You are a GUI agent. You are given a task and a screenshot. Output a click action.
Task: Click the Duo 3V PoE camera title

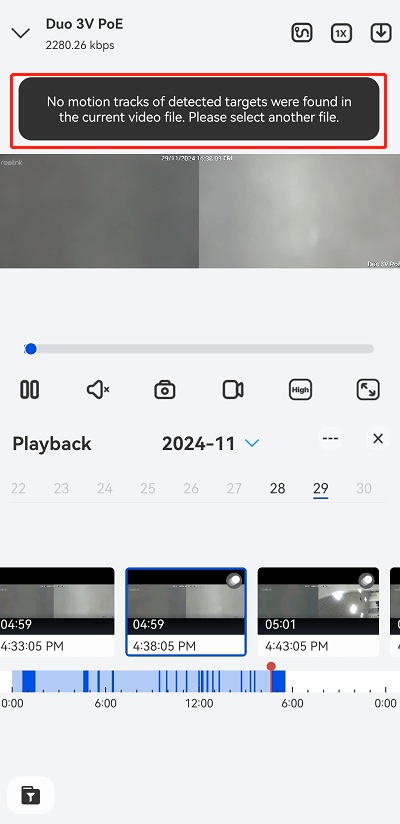point(85,24)
